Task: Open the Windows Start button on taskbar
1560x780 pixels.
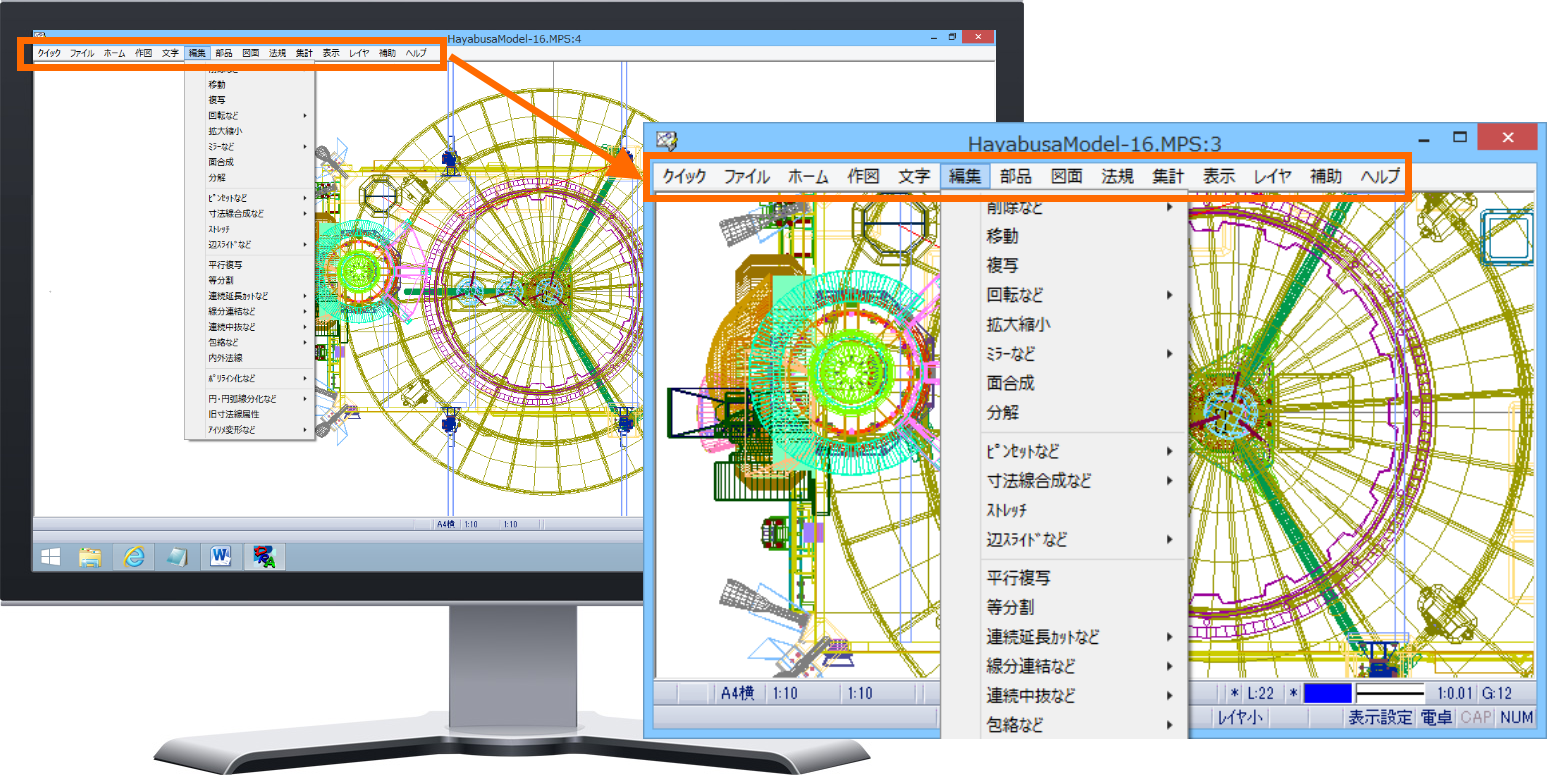Action: pyautogui.click(x=51, y=557)
